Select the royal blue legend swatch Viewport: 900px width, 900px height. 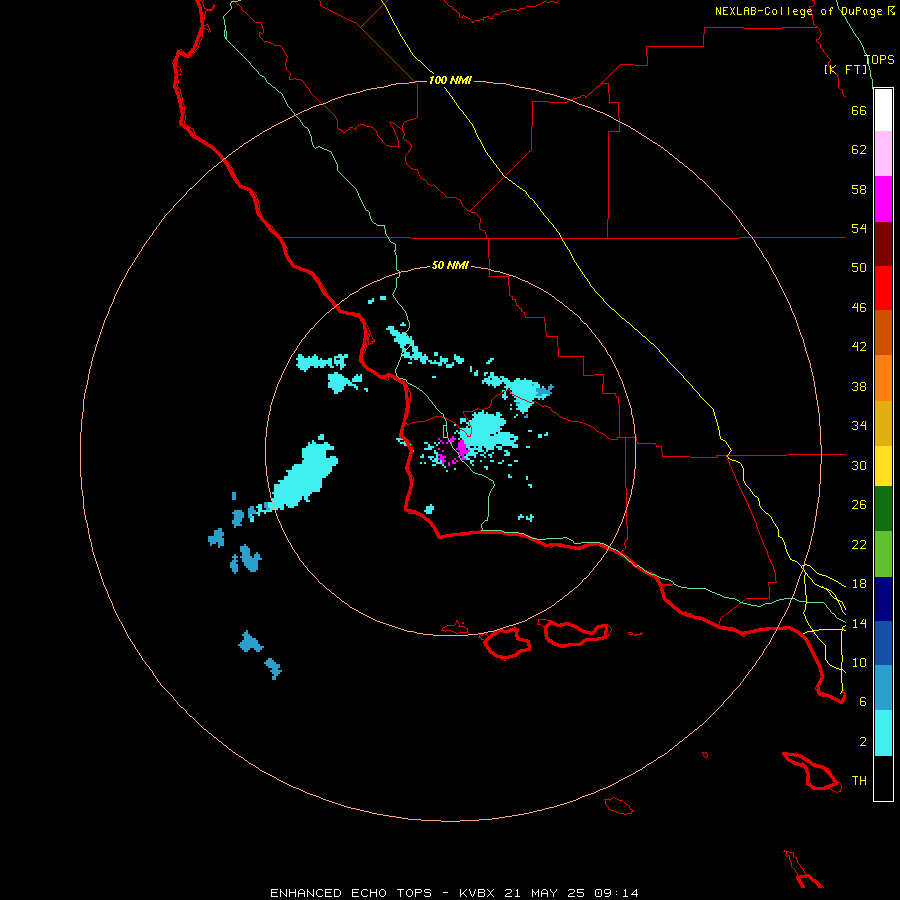(883, 643)
